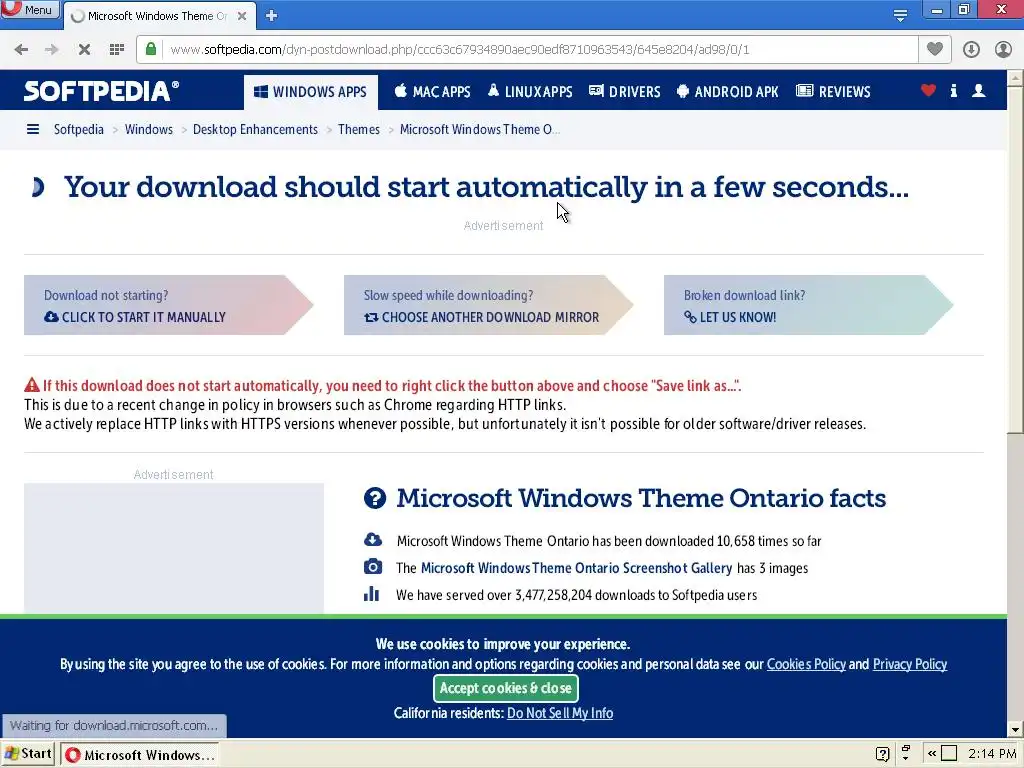Viewport: 1024px width, 768px height.
Task: Click the red warning triangle icon
Action: (32, 385)
